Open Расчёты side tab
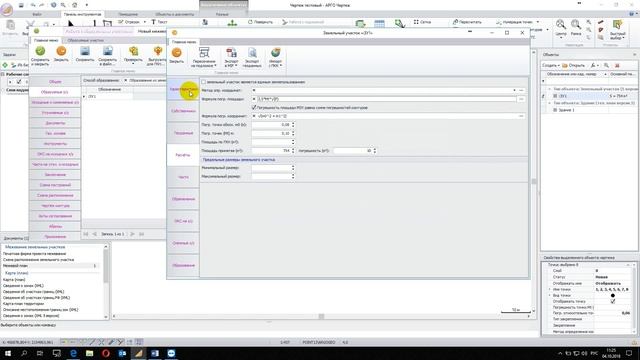 pos(183,155)
